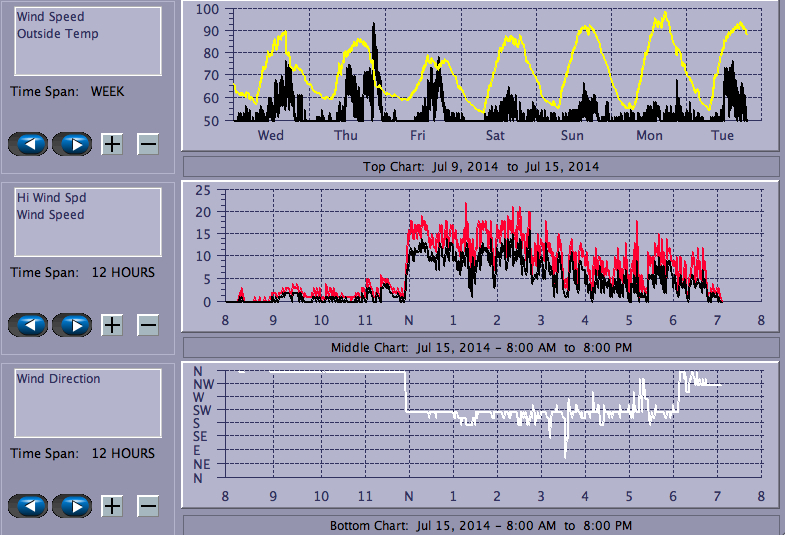Screen dimensions: 785x535
Task: Click the Middle Chart time range bar
Action: coord(480,347)
